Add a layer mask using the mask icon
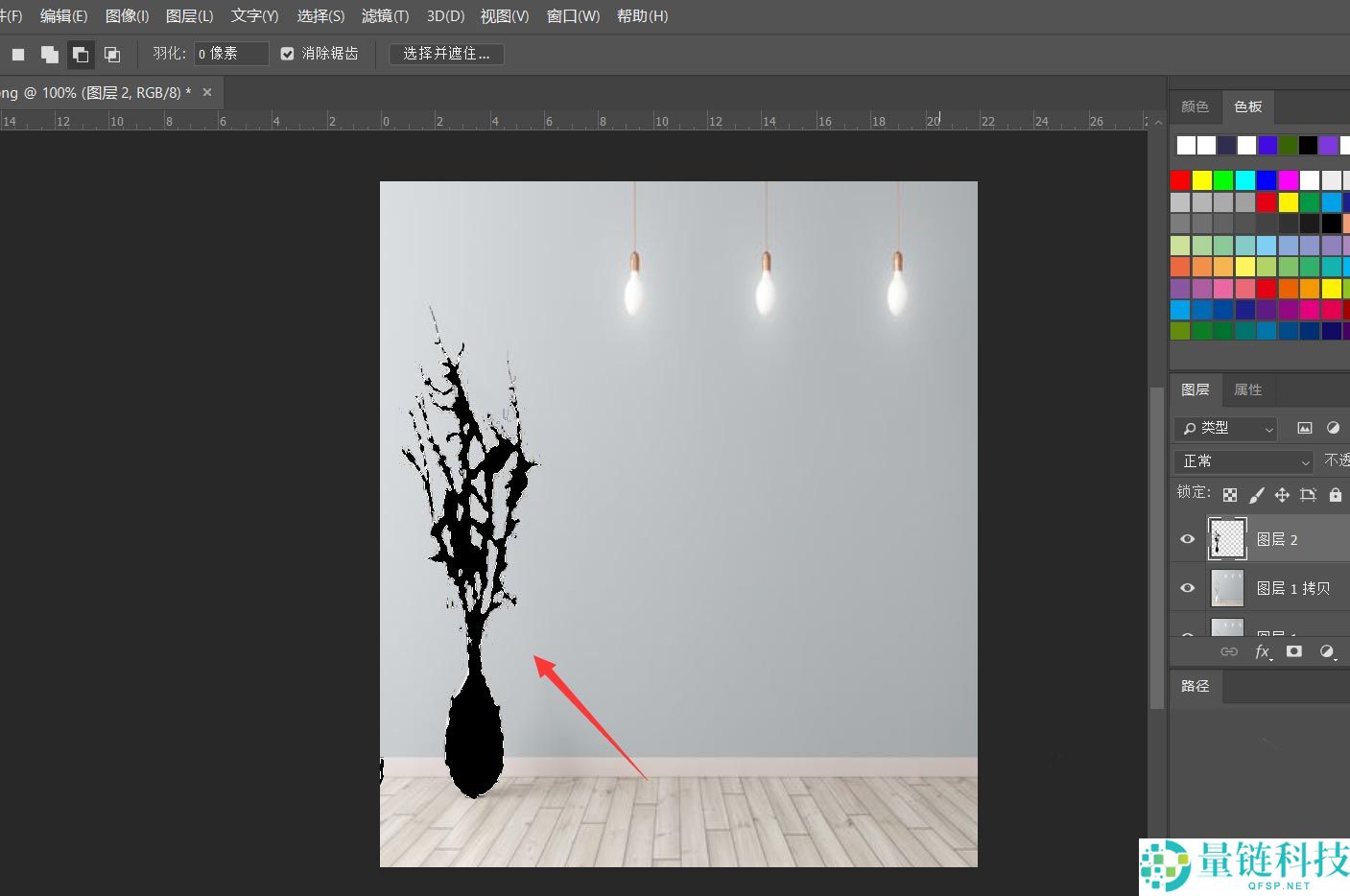Screen dimensions: 1350x896 (x=1294, y=651)
